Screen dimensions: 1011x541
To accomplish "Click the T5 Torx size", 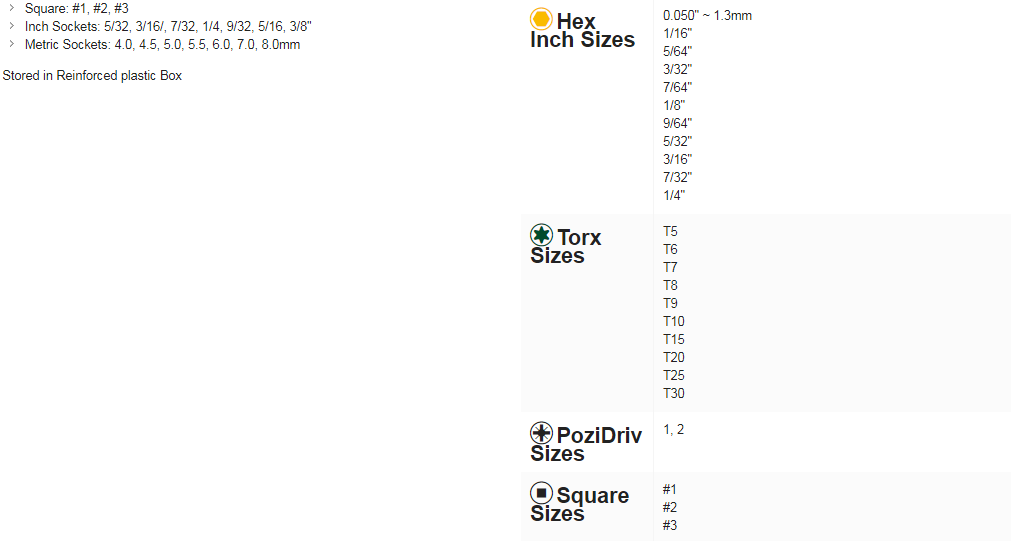I will point(670,231).
